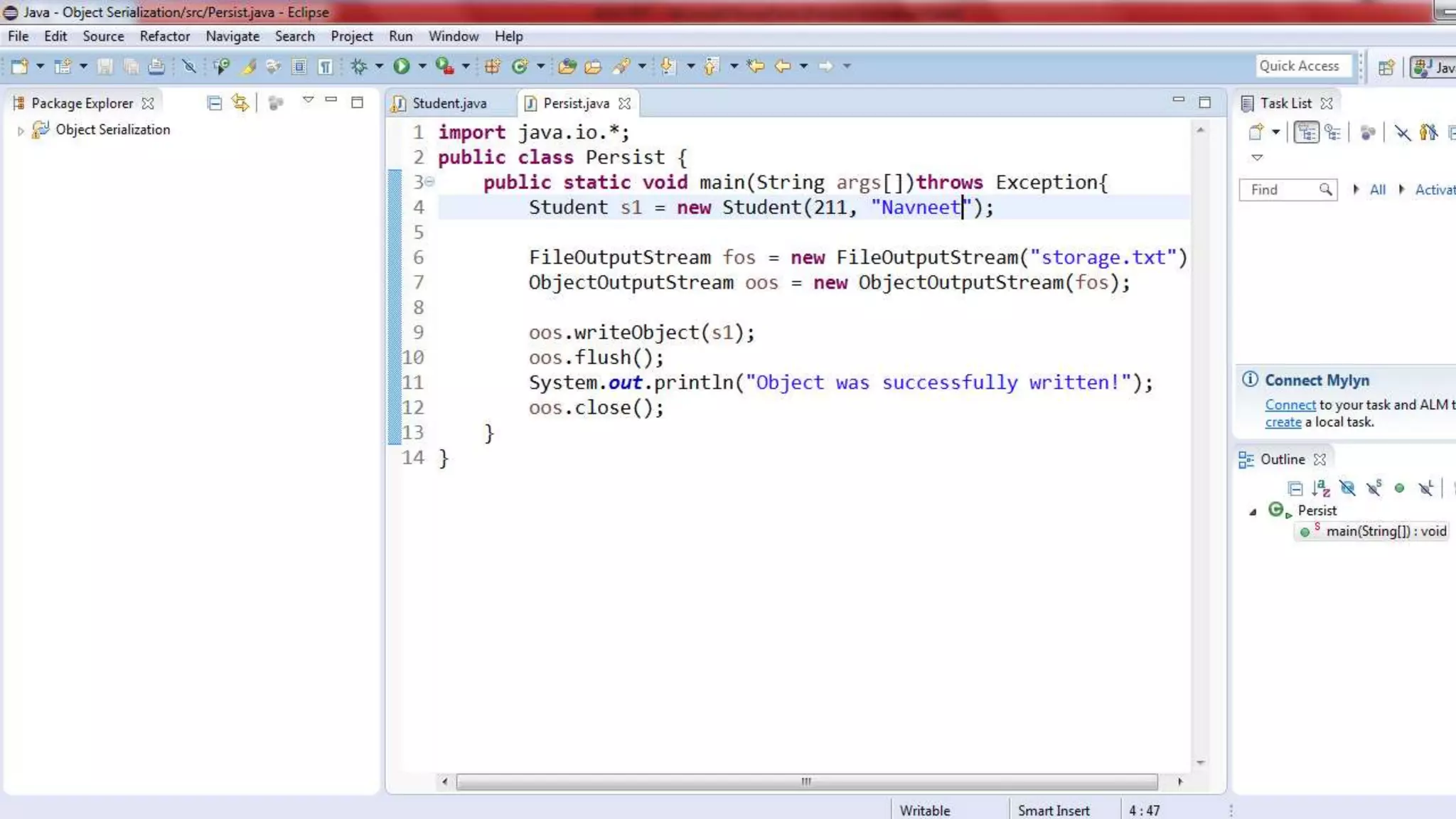
Task: Open the Run button dropdown arrow
Action: 422,66
